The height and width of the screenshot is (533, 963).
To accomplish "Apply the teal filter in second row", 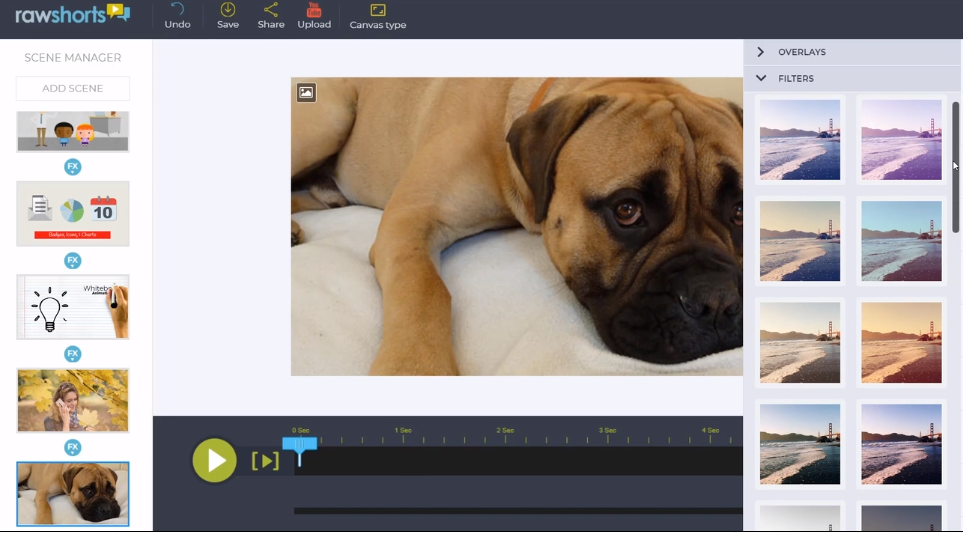I will 901,241.
